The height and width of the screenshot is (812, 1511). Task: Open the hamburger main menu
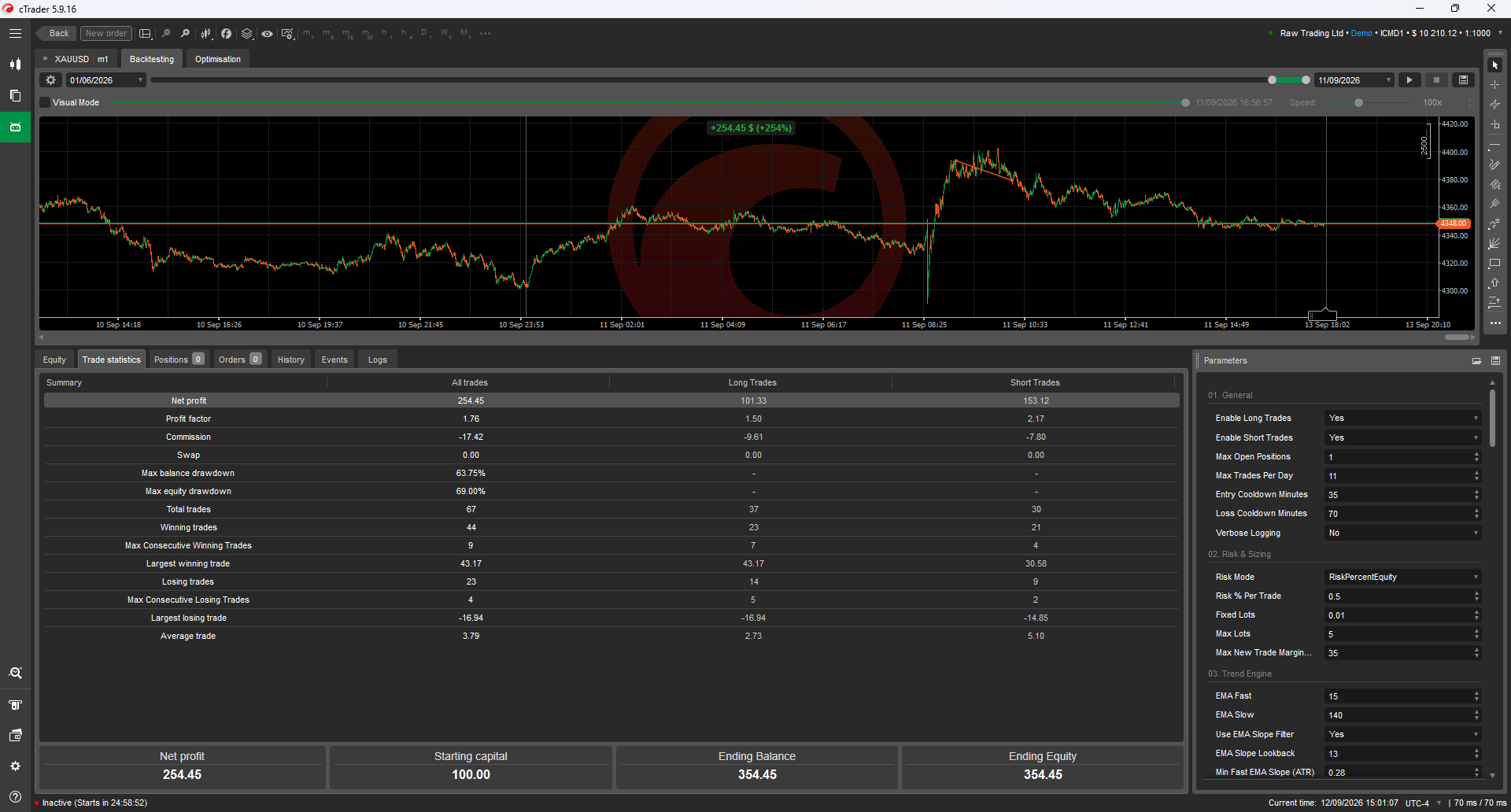pos(15,33)
